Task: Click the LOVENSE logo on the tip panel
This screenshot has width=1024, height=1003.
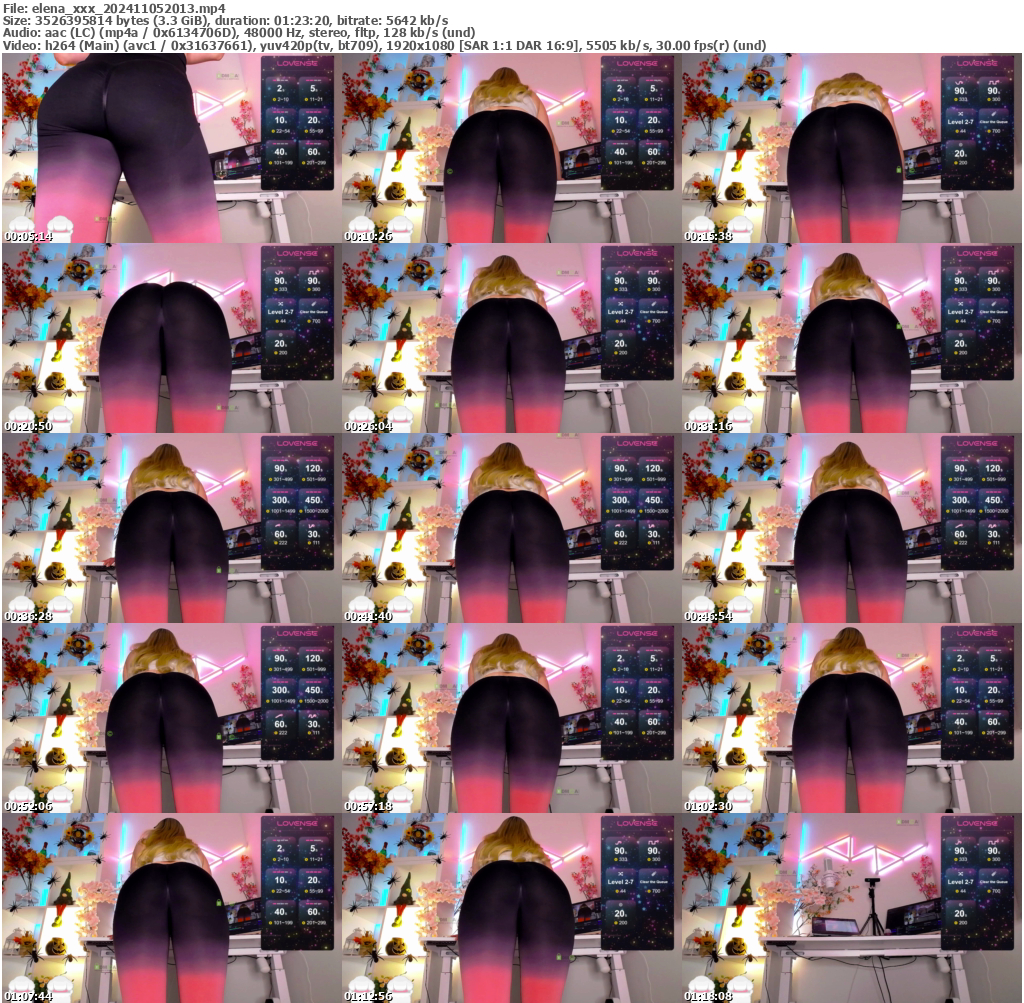Action: (x=296, y=64)
